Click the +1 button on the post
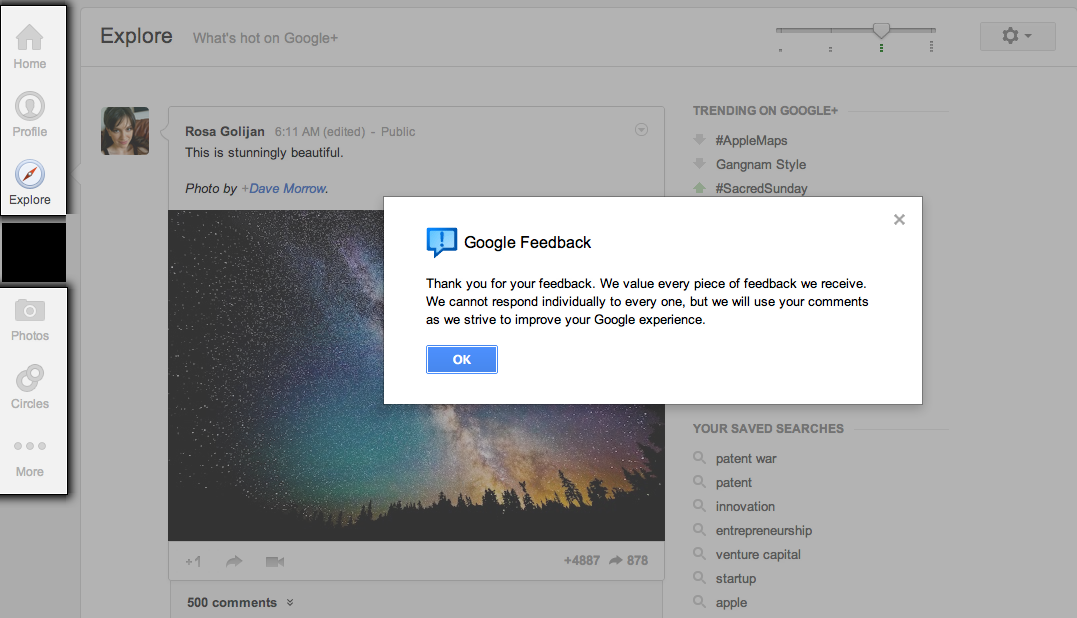The height and width of the screenshot is (618, 1077). (193, 562)
